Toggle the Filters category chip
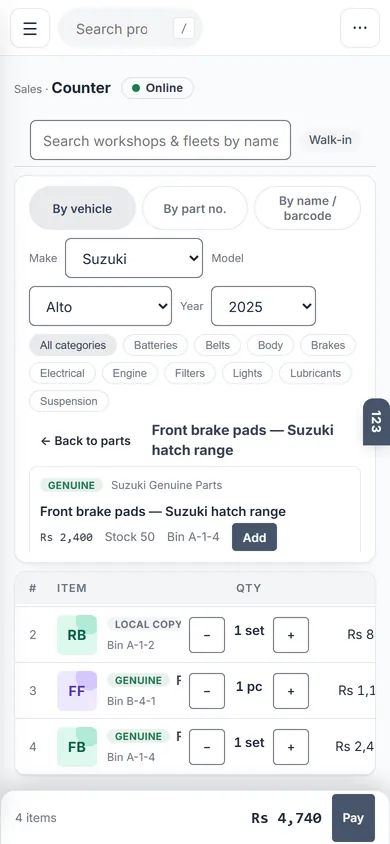Screen dimensions: 390x844 [x=190, y=373]
